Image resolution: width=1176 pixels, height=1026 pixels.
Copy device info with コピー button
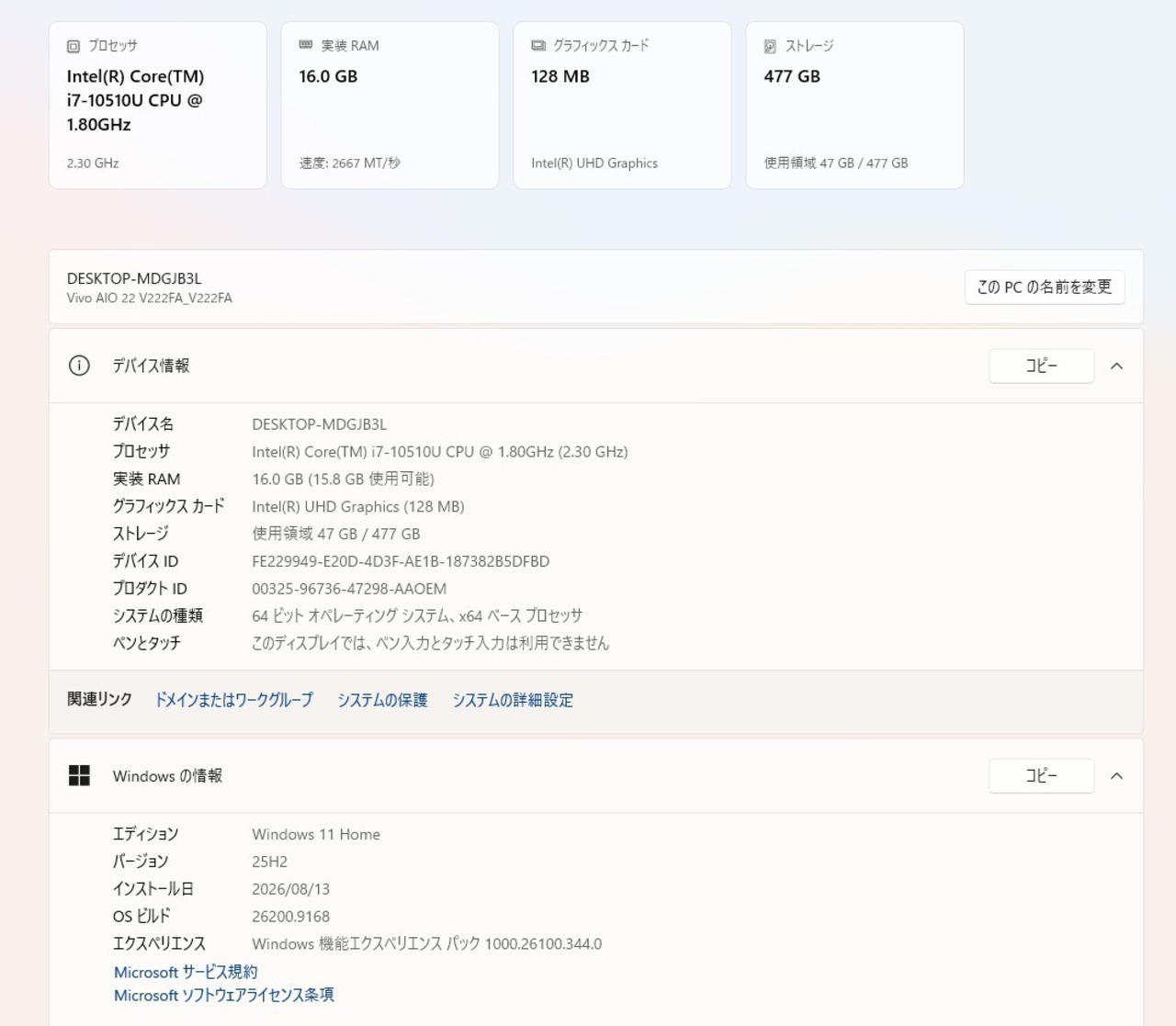tap(1041, 366)
